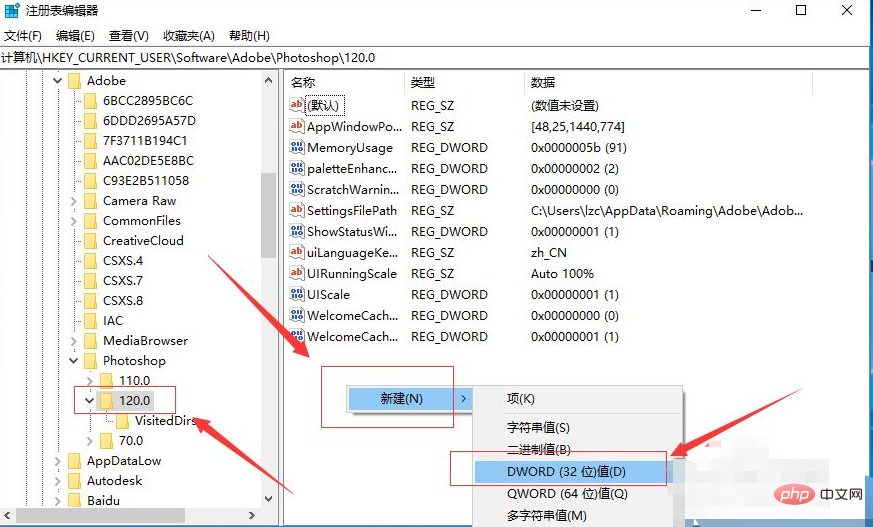Click the value data 'zh_CN'
The width and height of the screenshot is (873, 527).
(548, 253)
